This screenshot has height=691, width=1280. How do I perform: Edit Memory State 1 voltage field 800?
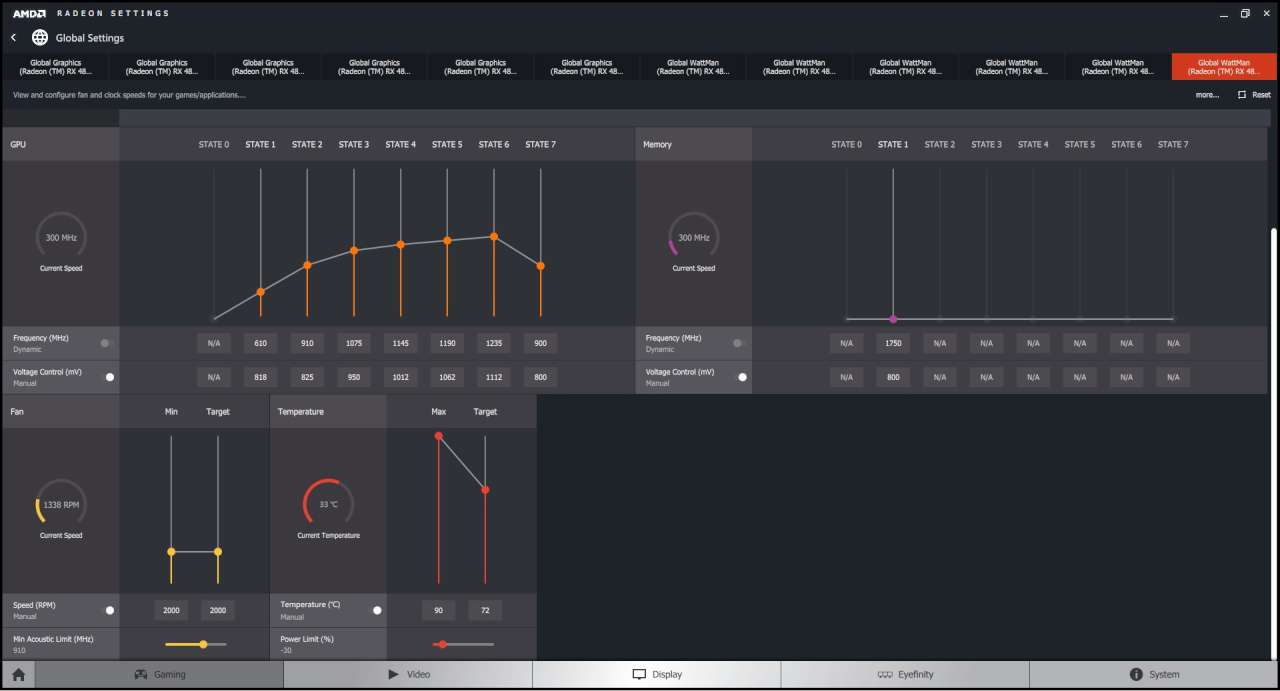(893, 377)
